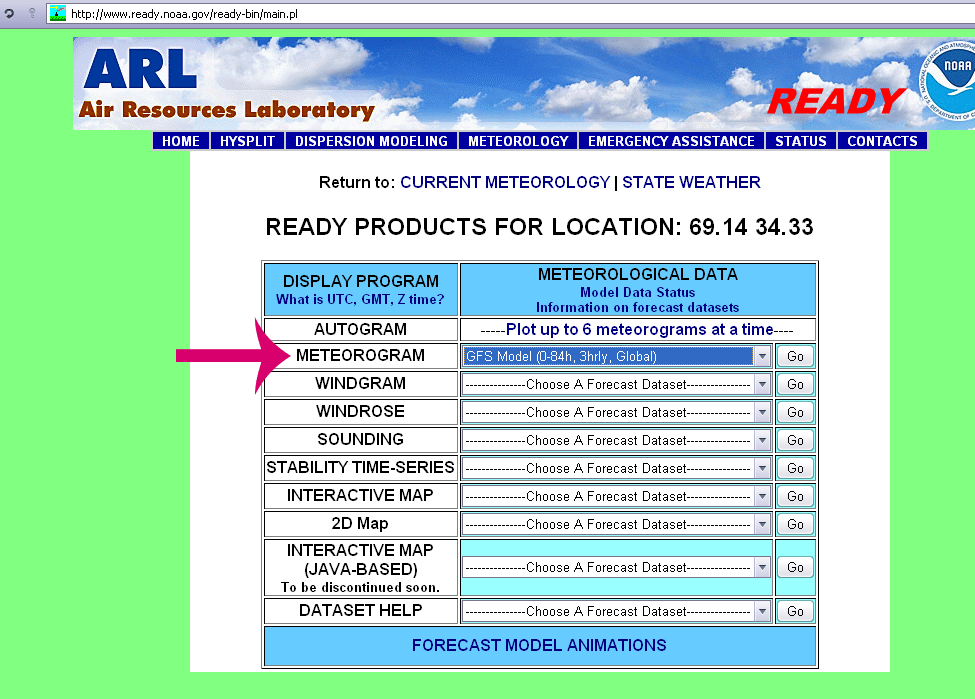Screen dimensions: 975x699
Task: Expand the STABILITY TIME-SERIES dataset dropdown
Action: 616,468
